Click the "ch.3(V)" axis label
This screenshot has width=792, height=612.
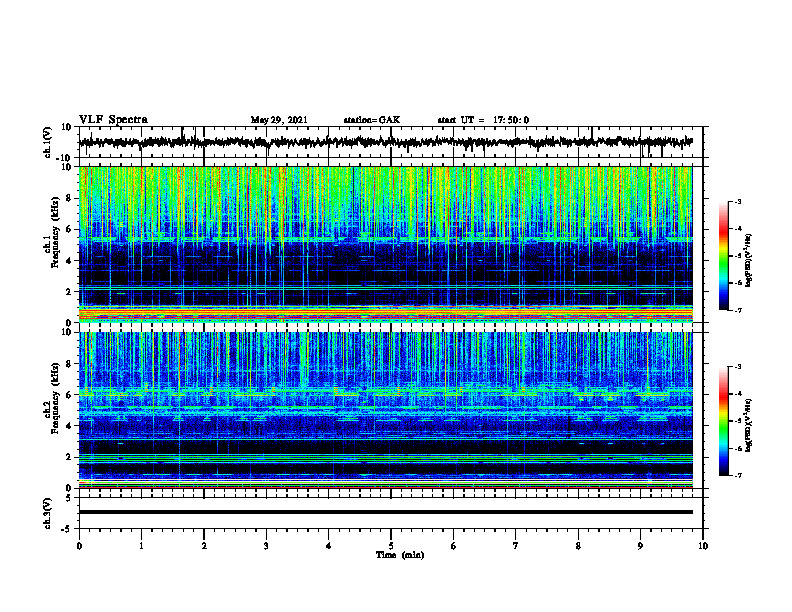click(48, 513)
